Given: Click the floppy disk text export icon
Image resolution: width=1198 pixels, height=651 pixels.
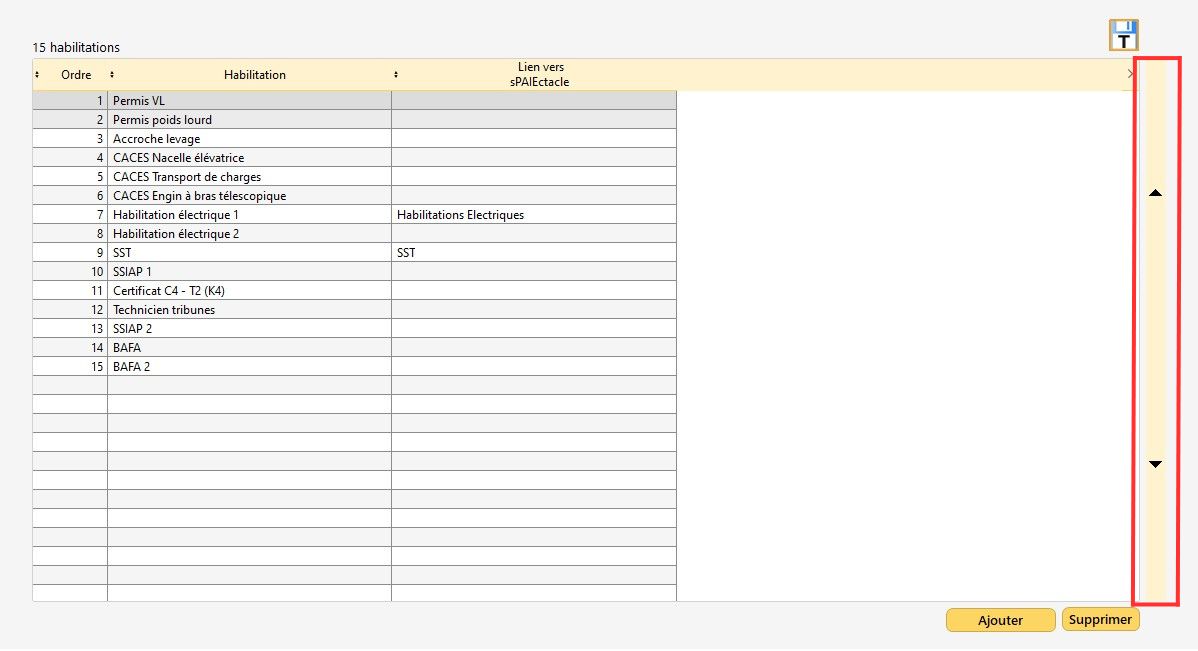Looking at the screenshot, I should tap(1124, 35).
